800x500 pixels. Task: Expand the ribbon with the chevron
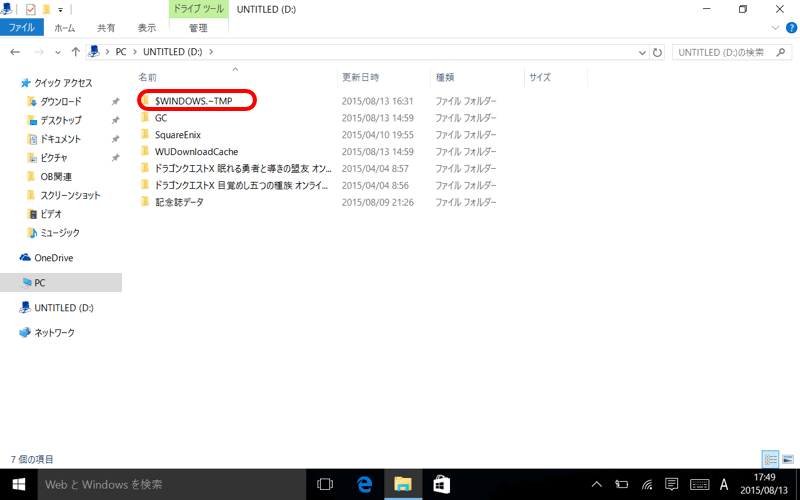coord(774,28)
